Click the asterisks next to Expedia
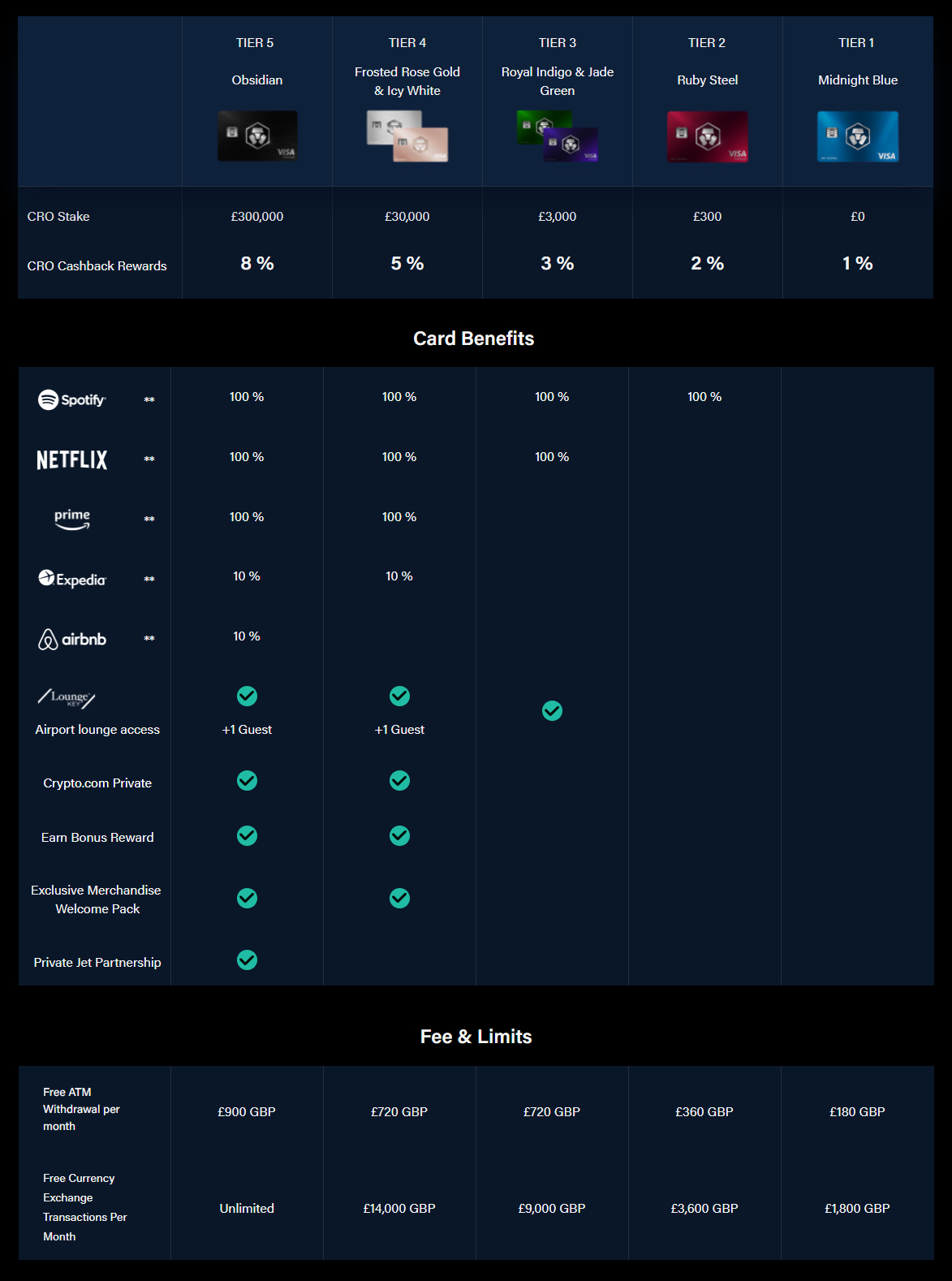The image size is (952, 1281). click(149, 579)
